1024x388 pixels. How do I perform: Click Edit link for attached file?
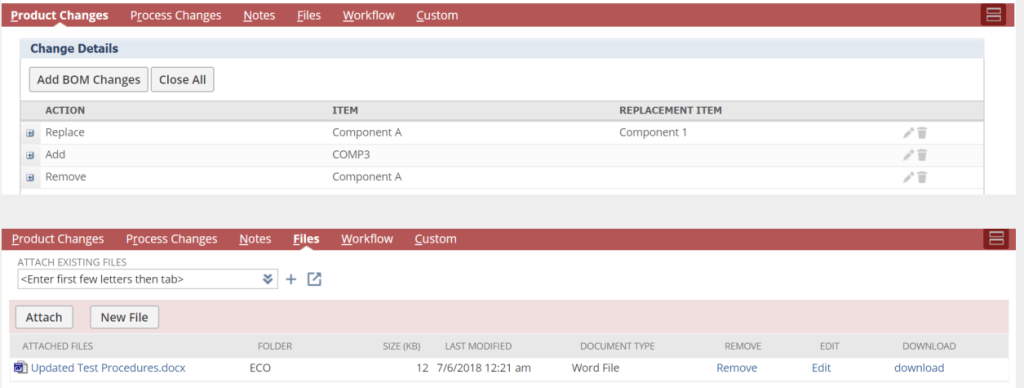821,368
